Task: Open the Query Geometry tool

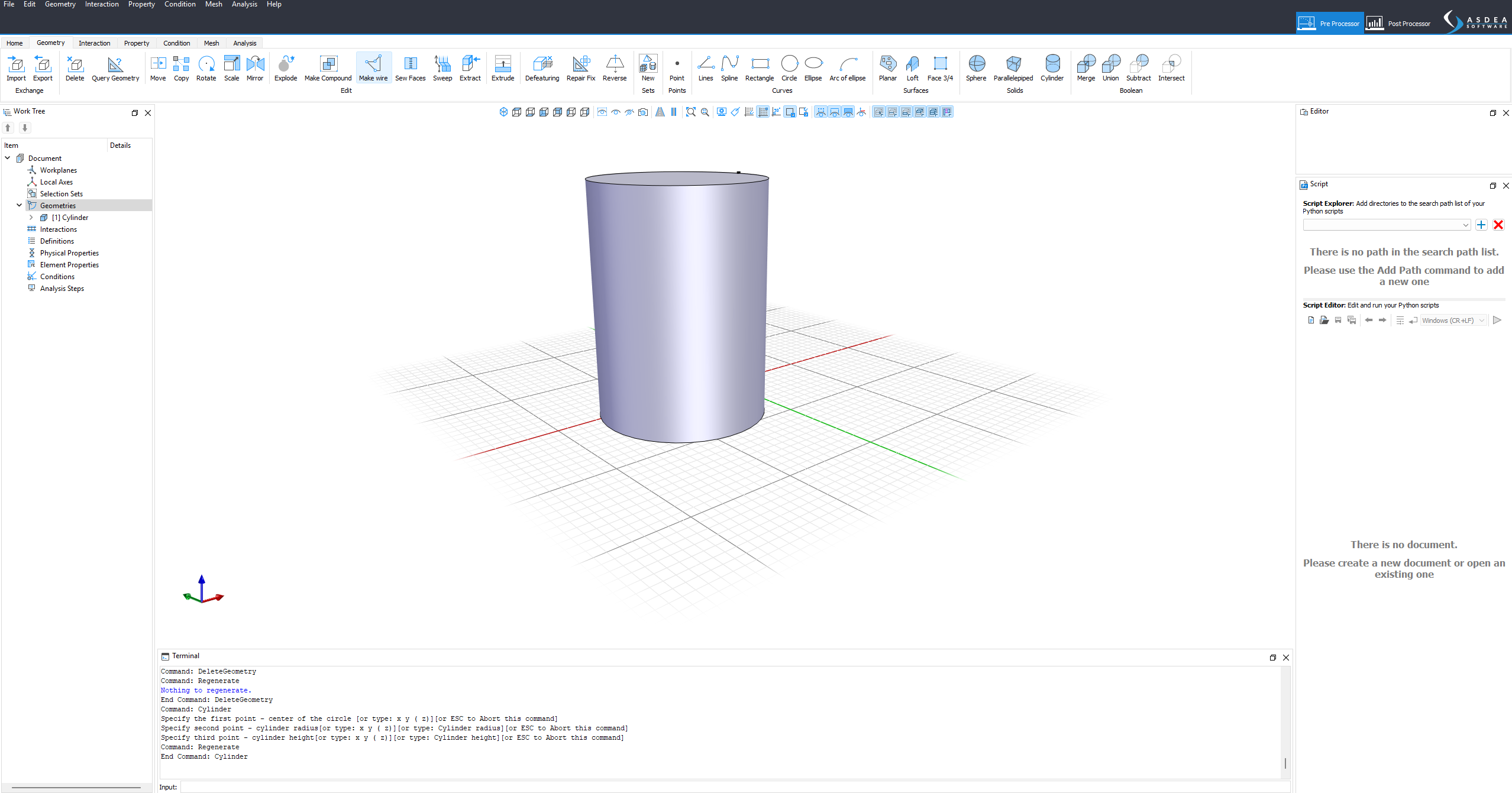Action: (115, 68)
